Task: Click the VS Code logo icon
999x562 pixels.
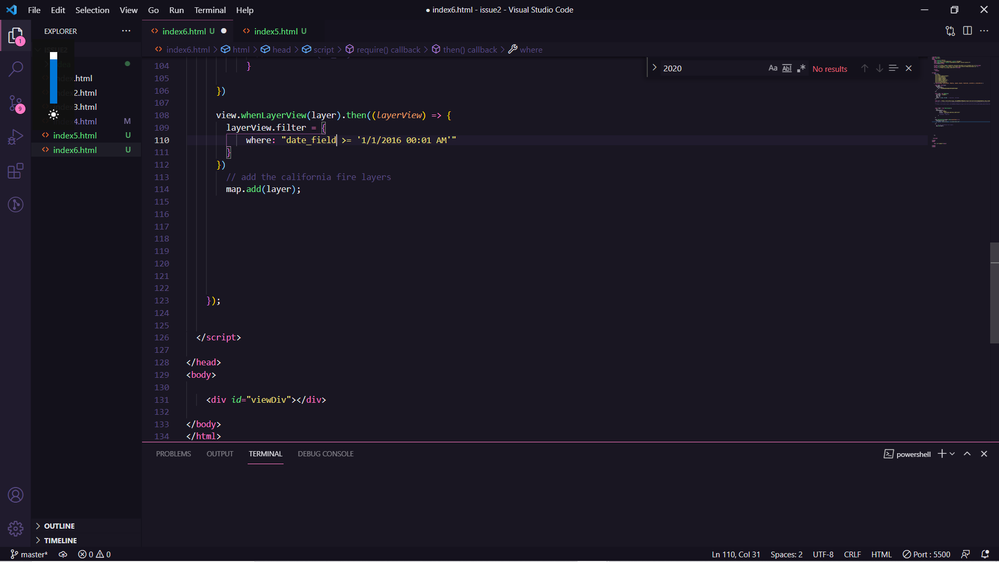Action: [11, 10]
